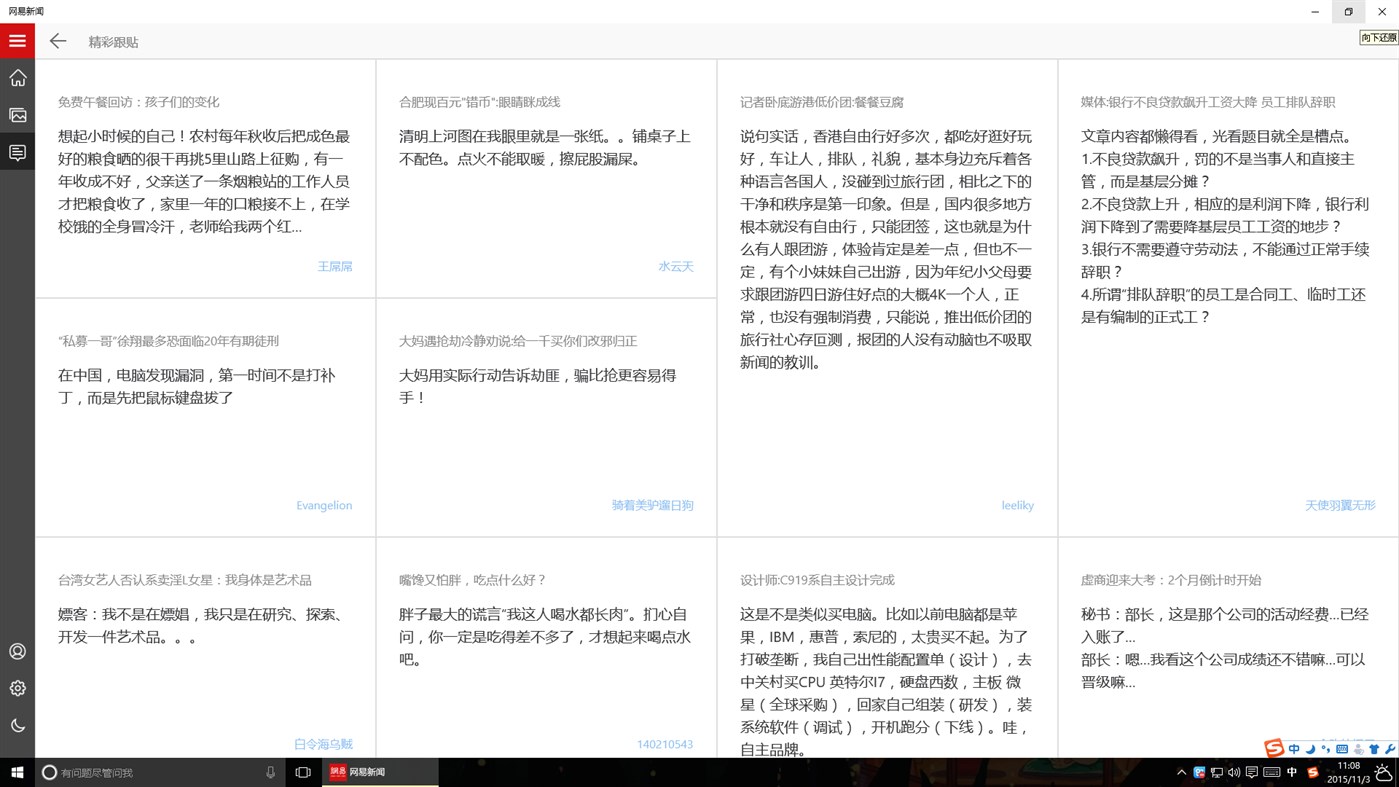Toggle the 中 IME indicator in taskbar

1291,771
